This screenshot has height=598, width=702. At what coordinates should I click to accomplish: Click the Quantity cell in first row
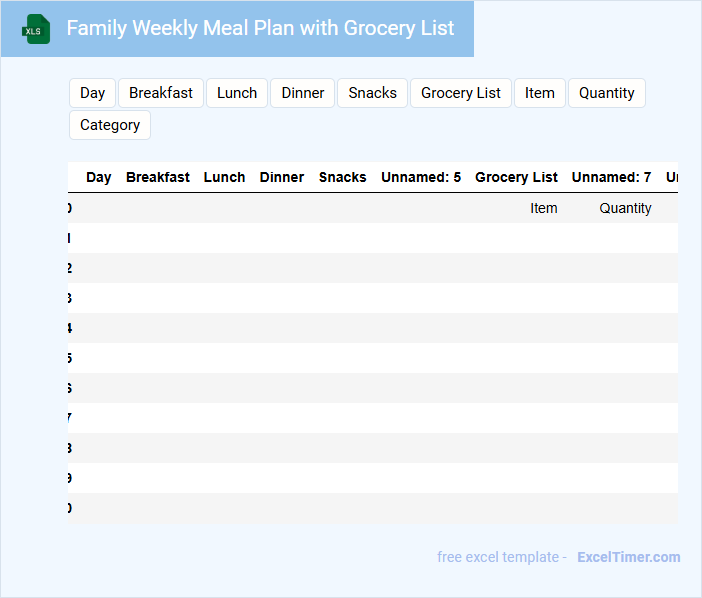(x=626, y=208)
